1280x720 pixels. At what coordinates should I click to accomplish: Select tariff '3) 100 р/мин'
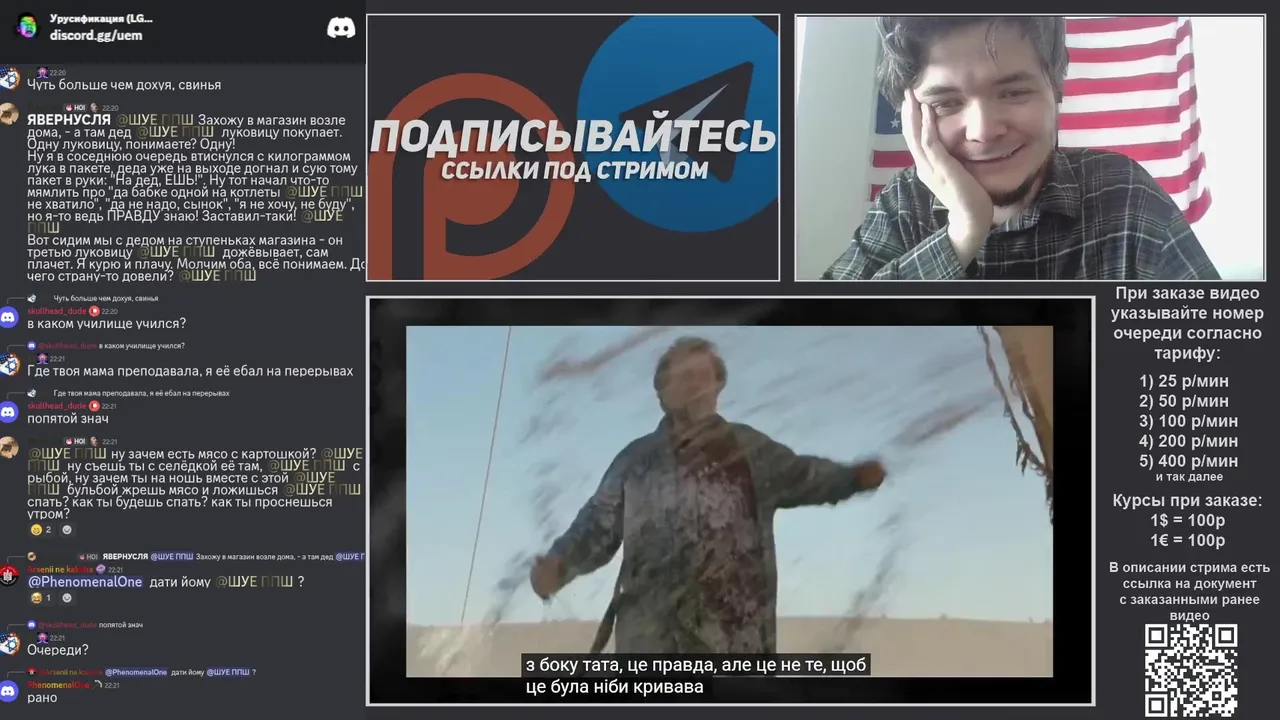[1188, 421]
